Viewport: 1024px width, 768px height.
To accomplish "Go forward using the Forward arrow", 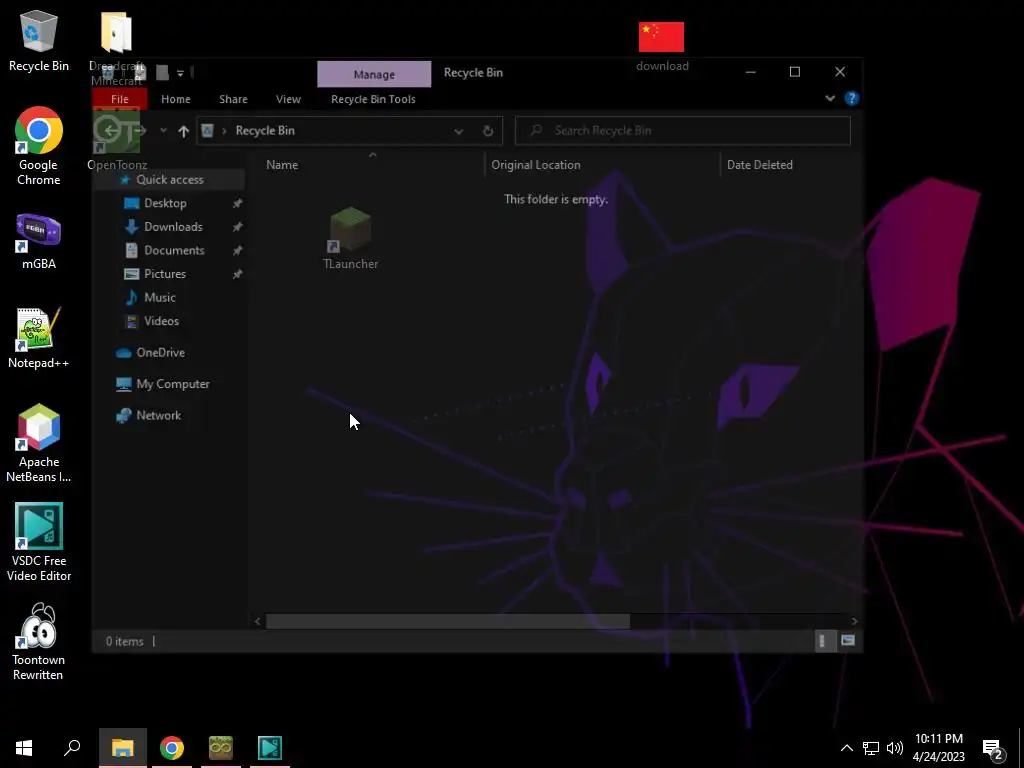I will pos(140,131).
